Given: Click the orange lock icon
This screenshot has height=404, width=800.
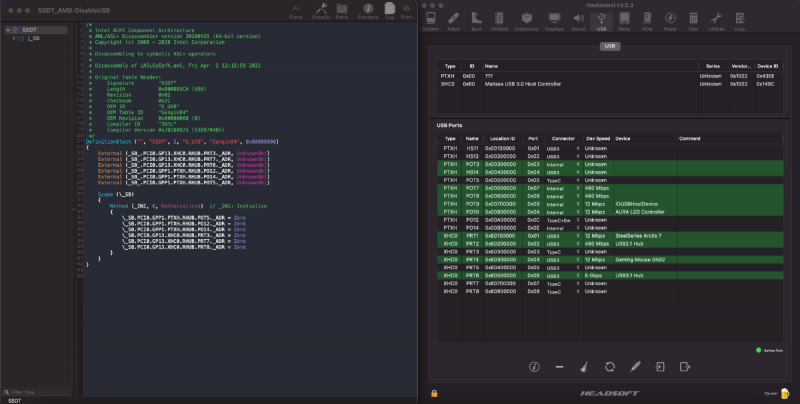Looking at the screenshot, I should pyautogui.click(x=433, y=393).
